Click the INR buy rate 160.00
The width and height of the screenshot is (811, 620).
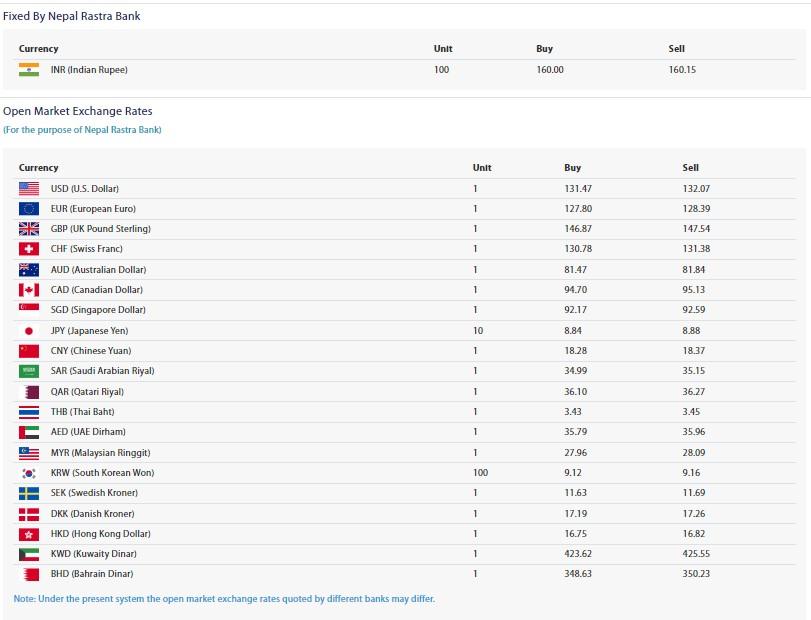[550, 70]
